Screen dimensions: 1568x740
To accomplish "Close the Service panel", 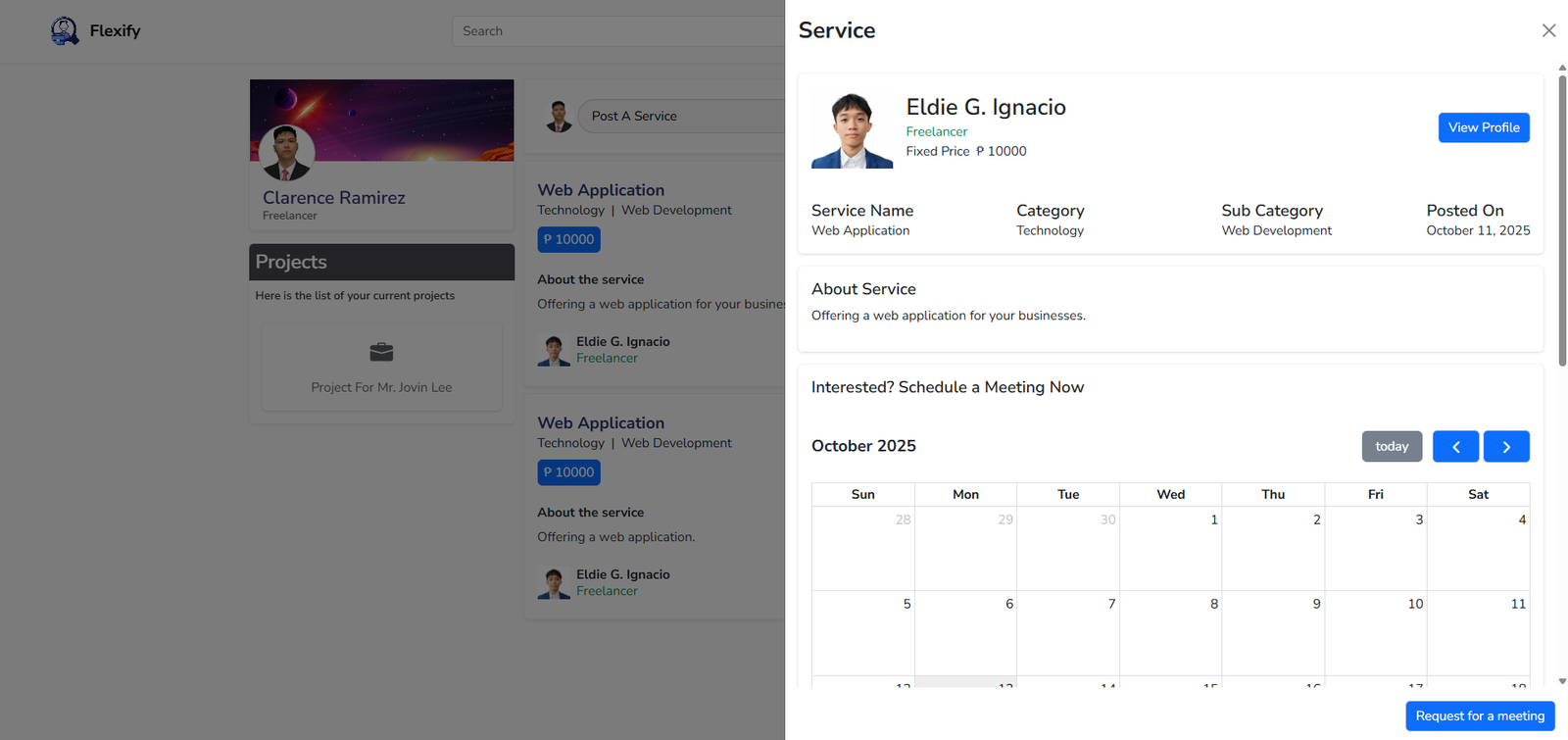I will click(x=1548, y=30).
